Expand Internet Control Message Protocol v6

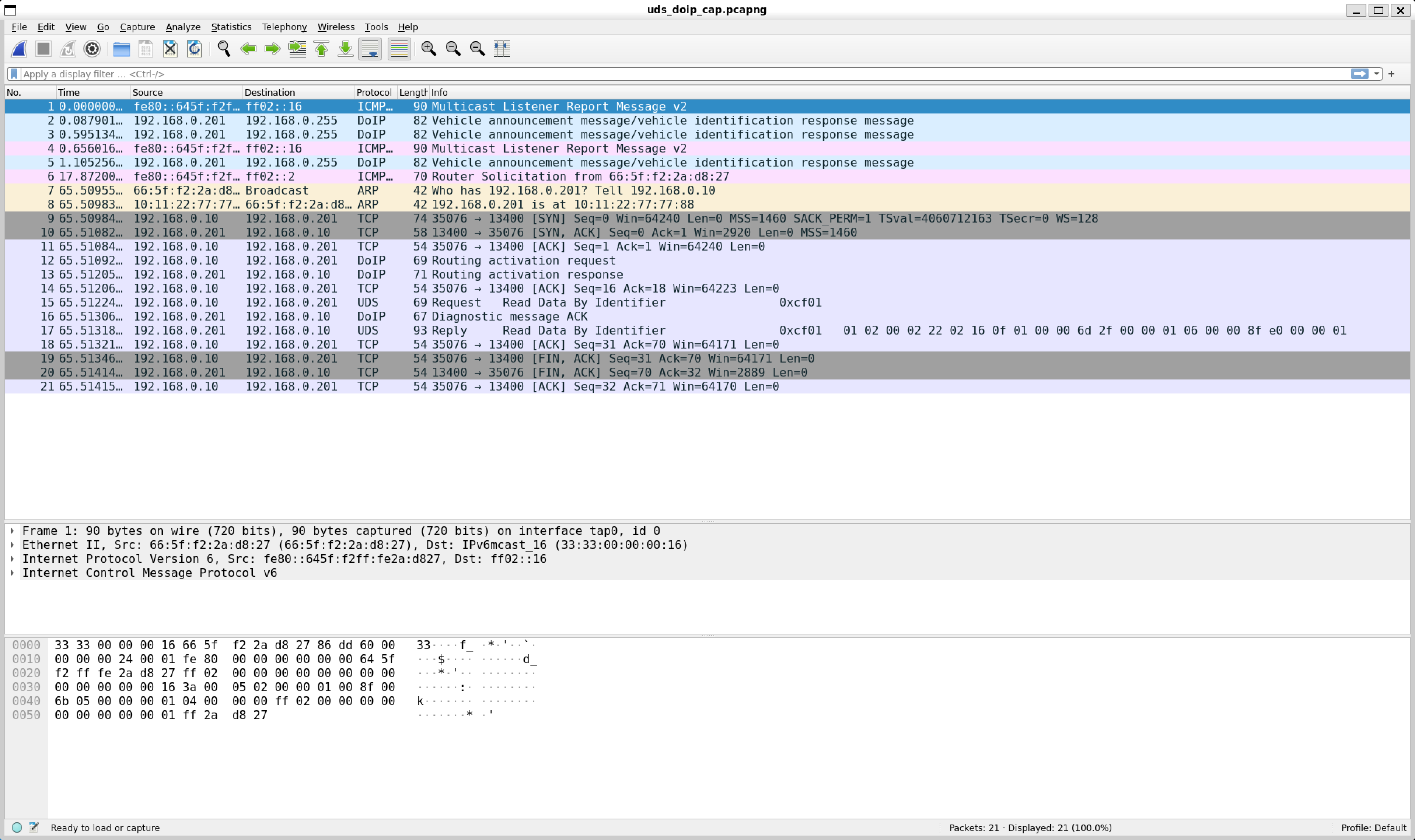[13, 573]
